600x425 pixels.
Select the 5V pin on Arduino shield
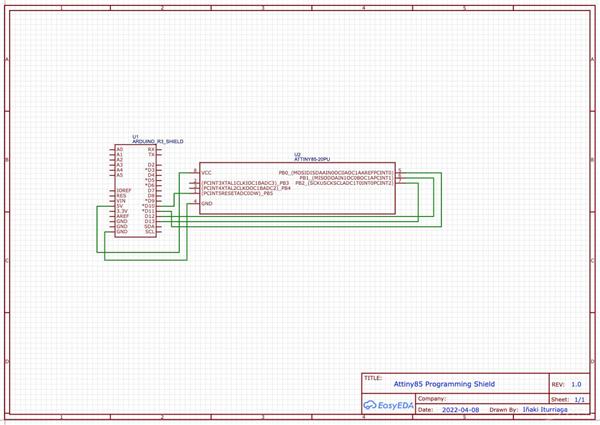tap(120, 206)
